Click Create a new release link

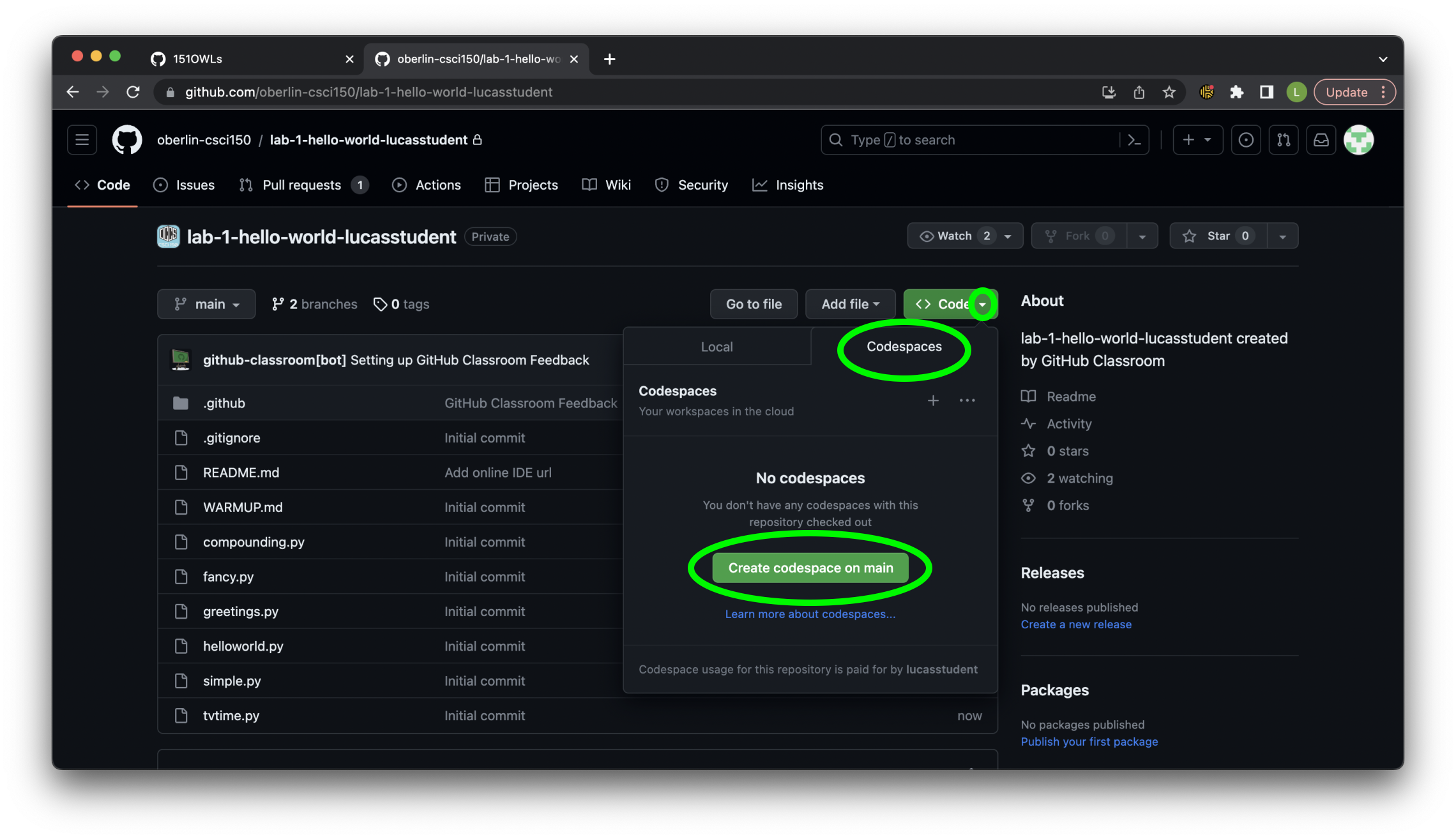[1076, 624]
